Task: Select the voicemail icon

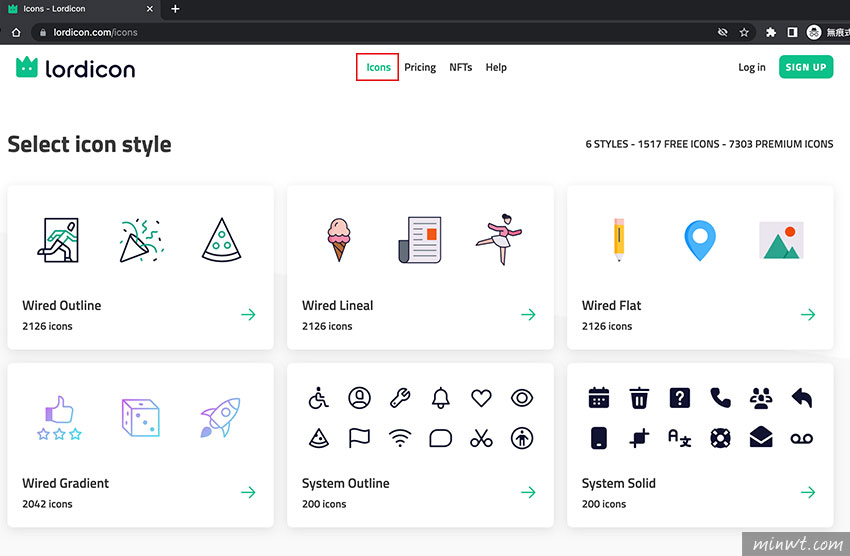Action: 802,438
